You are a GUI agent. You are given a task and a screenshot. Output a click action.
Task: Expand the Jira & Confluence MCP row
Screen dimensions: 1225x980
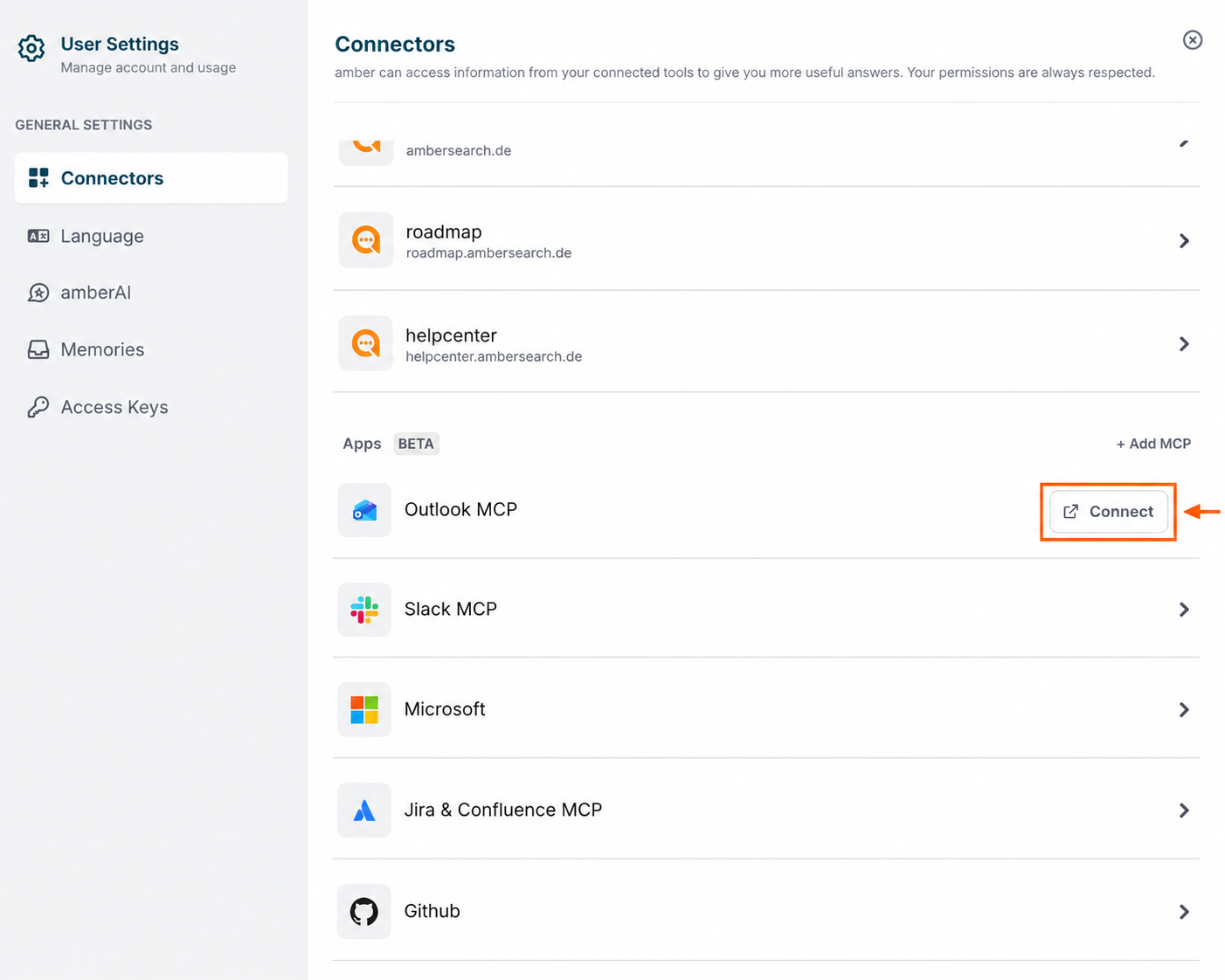pos(1184,811)
